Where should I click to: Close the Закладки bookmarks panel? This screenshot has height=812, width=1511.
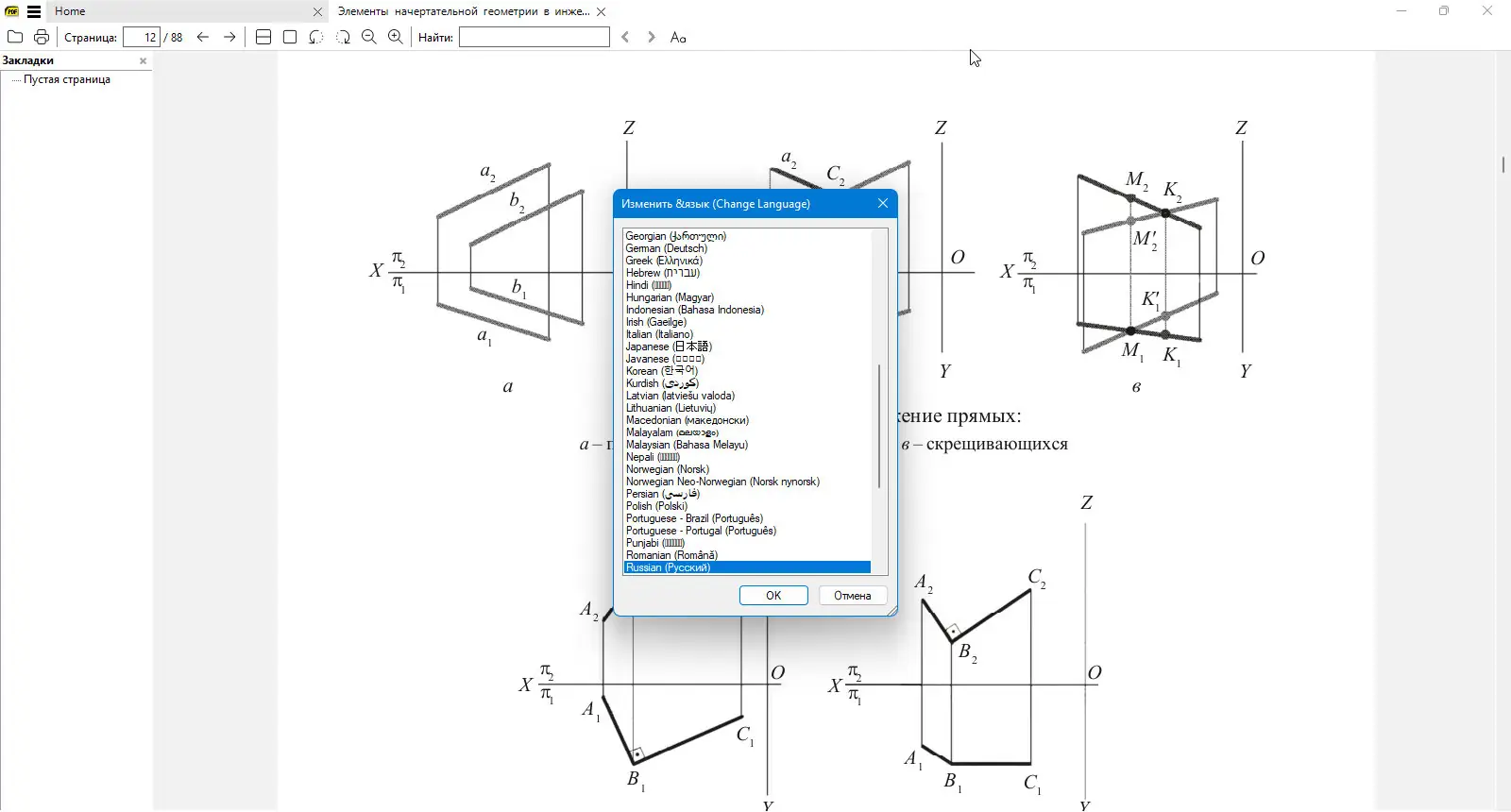(x=144, y=60)
